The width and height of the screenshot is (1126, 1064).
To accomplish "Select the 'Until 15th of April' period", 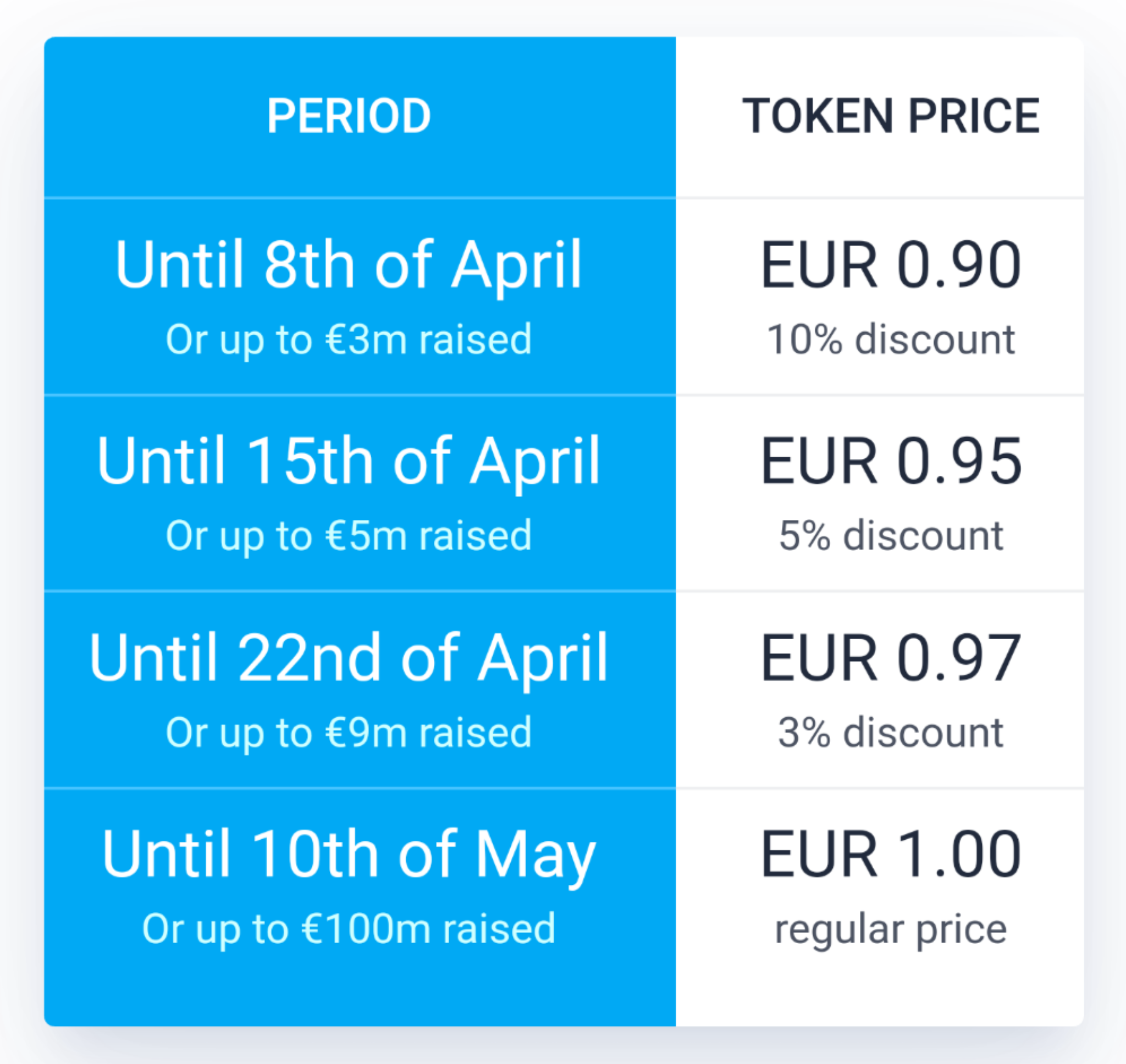I will (x=348, y=461).
